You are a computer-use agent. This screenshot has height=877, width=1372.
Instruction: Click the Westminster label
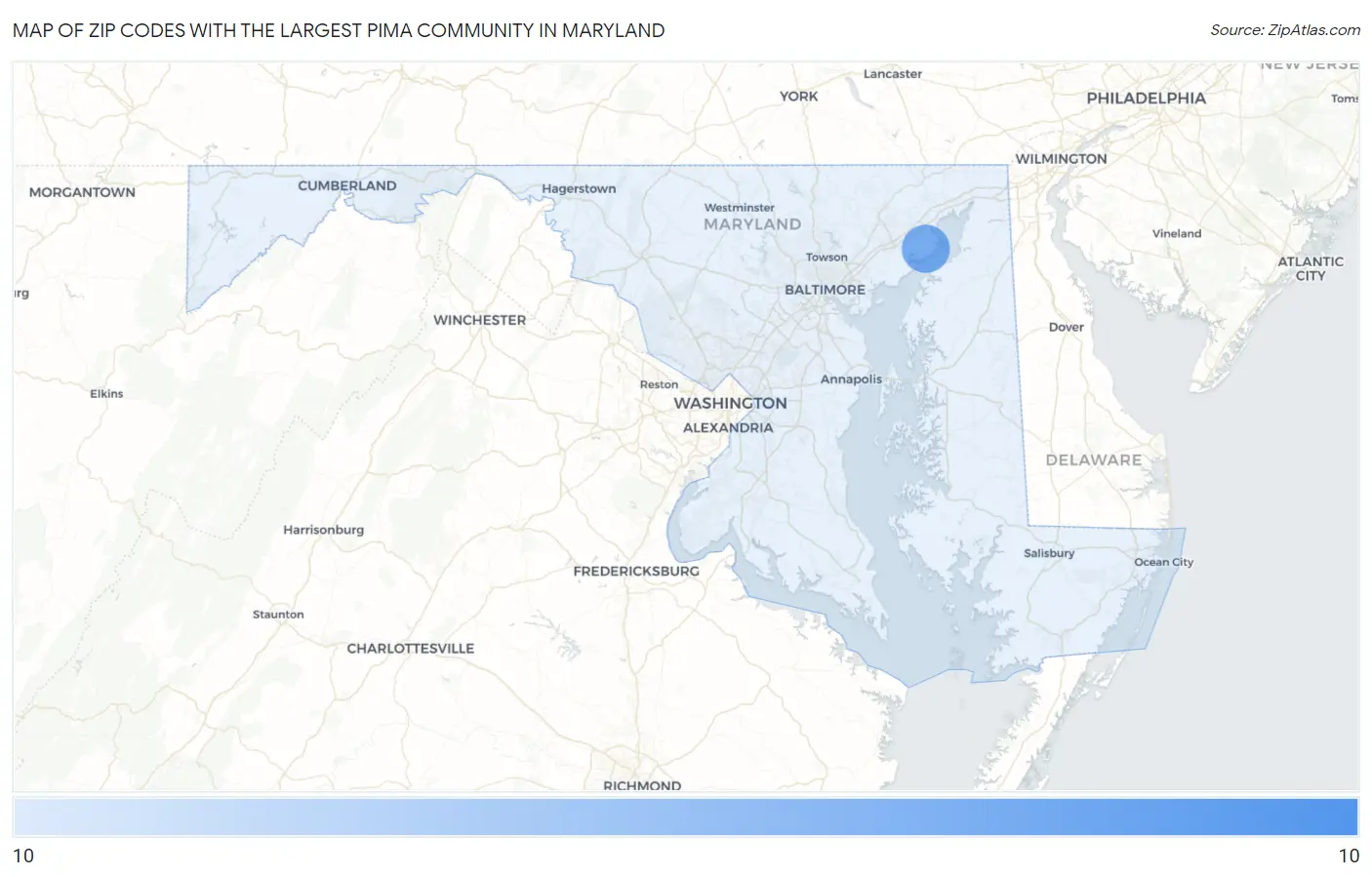coord(740,208)
